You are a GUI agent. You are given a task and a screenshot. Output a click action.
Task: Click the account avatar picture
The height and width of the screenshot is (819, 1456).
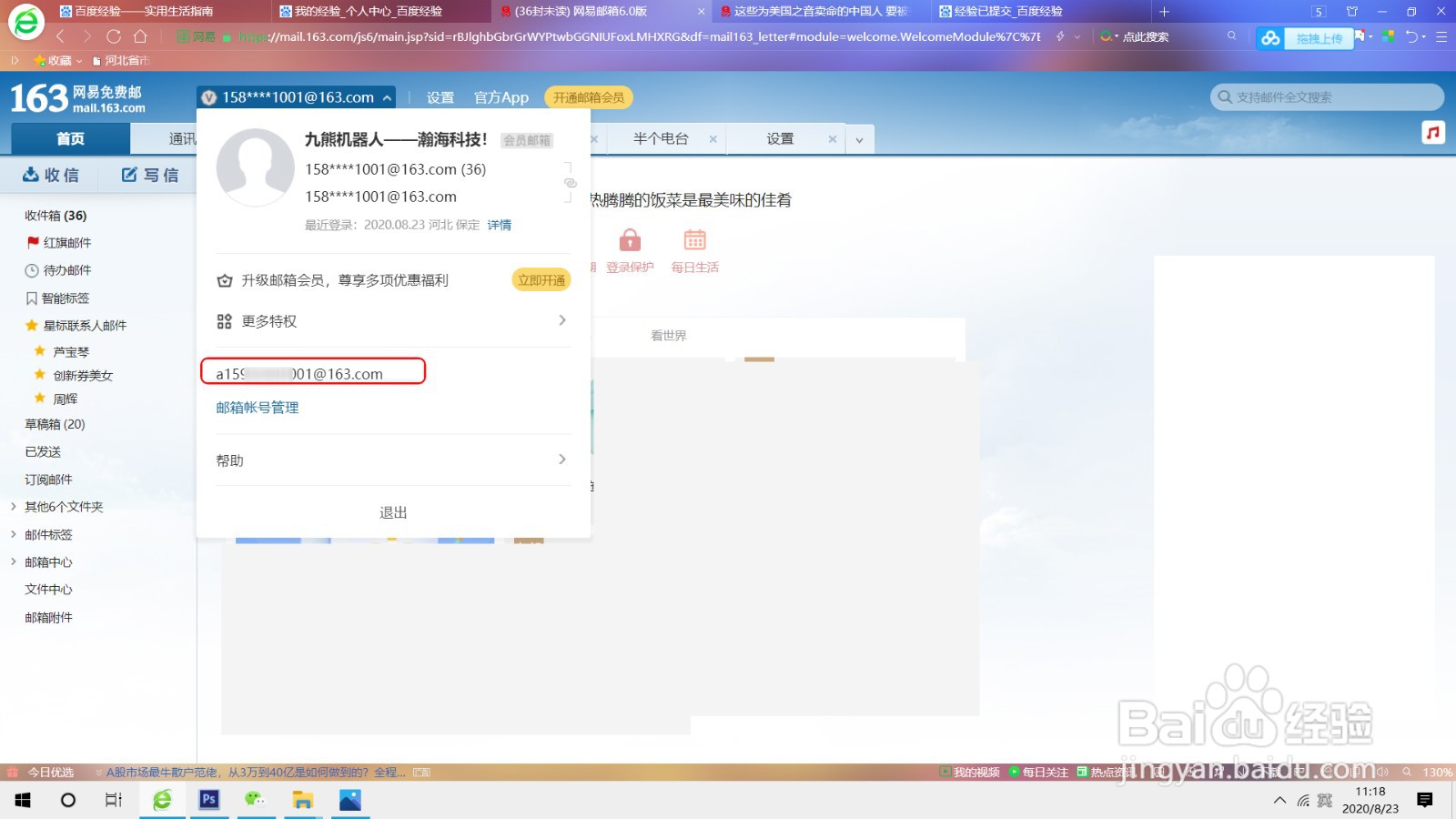tap(255, 167)
